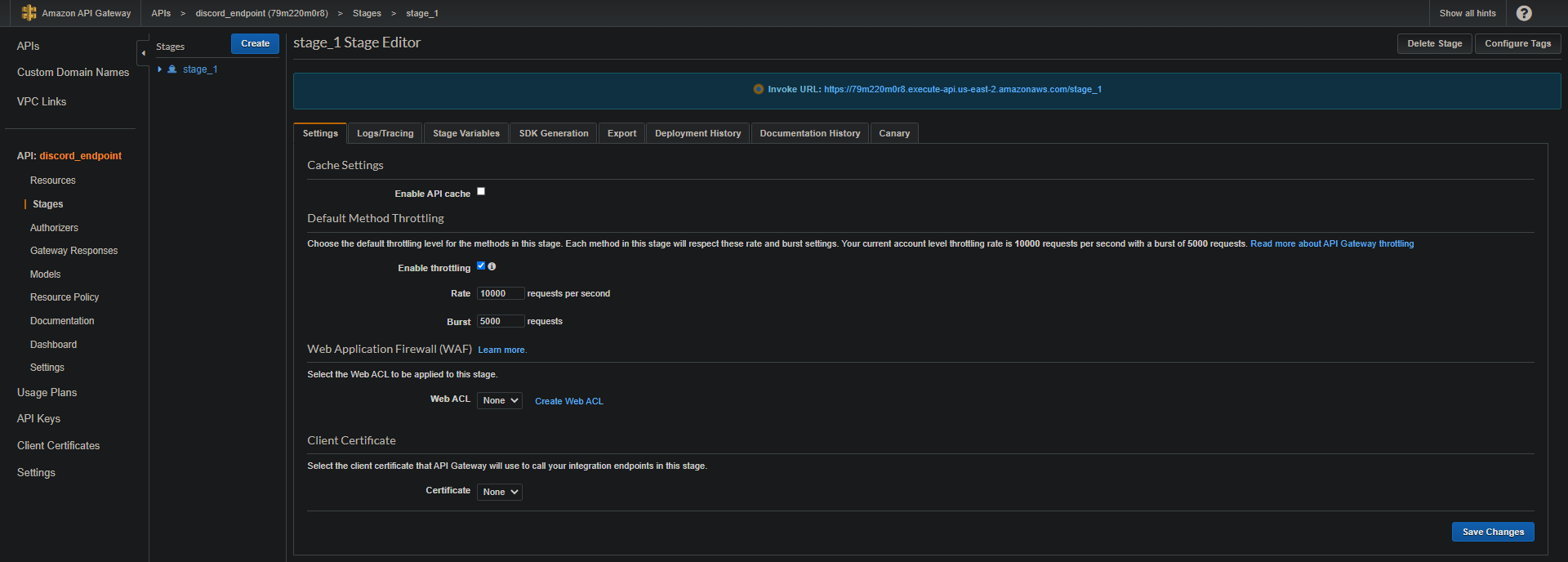Image resolution: width=1568 pixels, height=562 pixels.
Task: Open Client Certificates in the sidebar
Action: (x=58, y=446)
